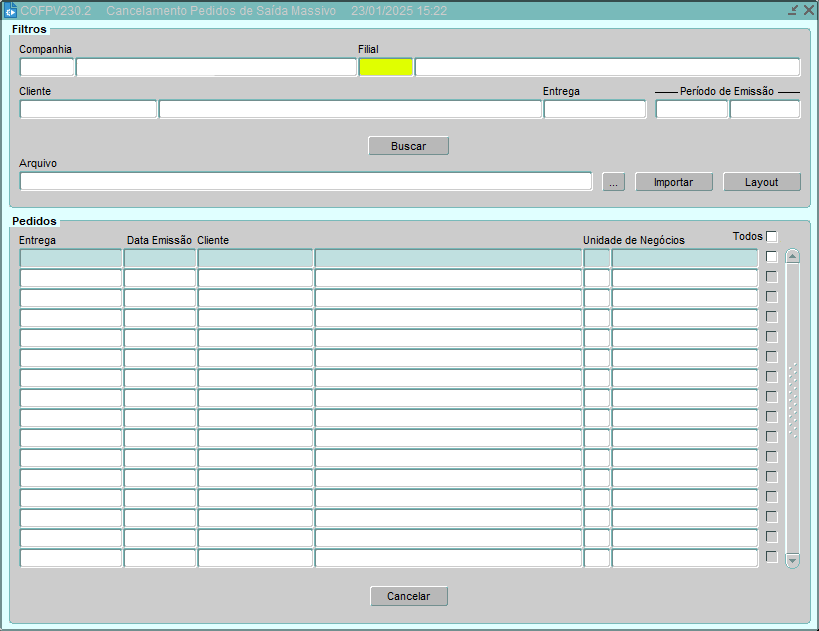Screen dimensions: 819x631
Task: Click the scroll down arrow in Pedidos list
Action: click(x=792, y=561)
